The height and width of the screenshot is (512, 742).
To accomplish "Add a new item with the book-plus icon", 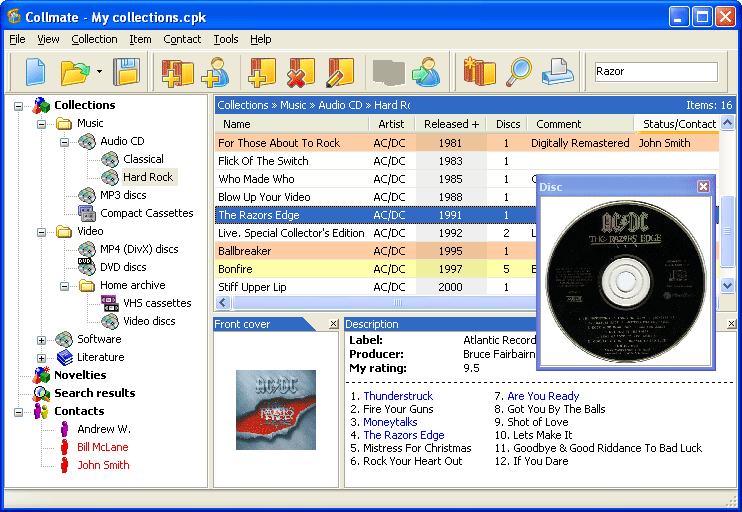I will click(x=262, y=72).
